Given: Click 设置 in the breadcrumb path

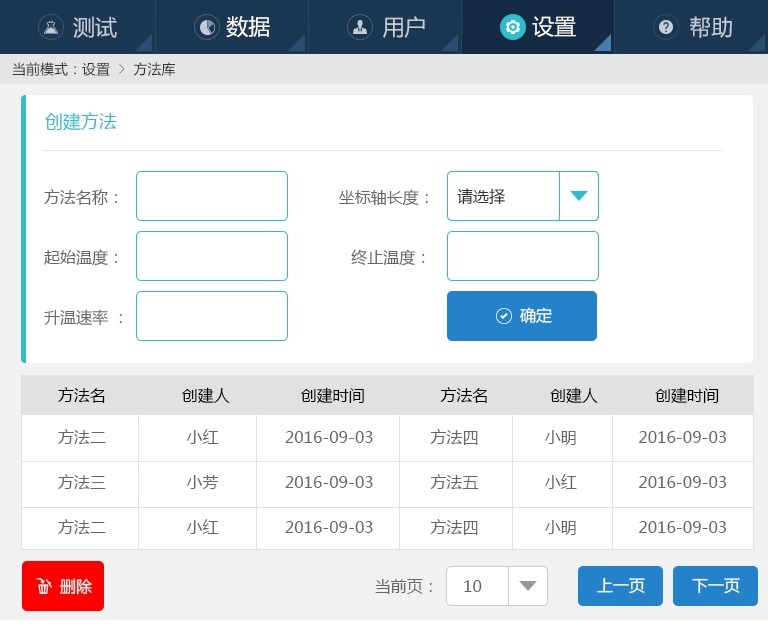Looking at the screenshot, I should 96,70.
